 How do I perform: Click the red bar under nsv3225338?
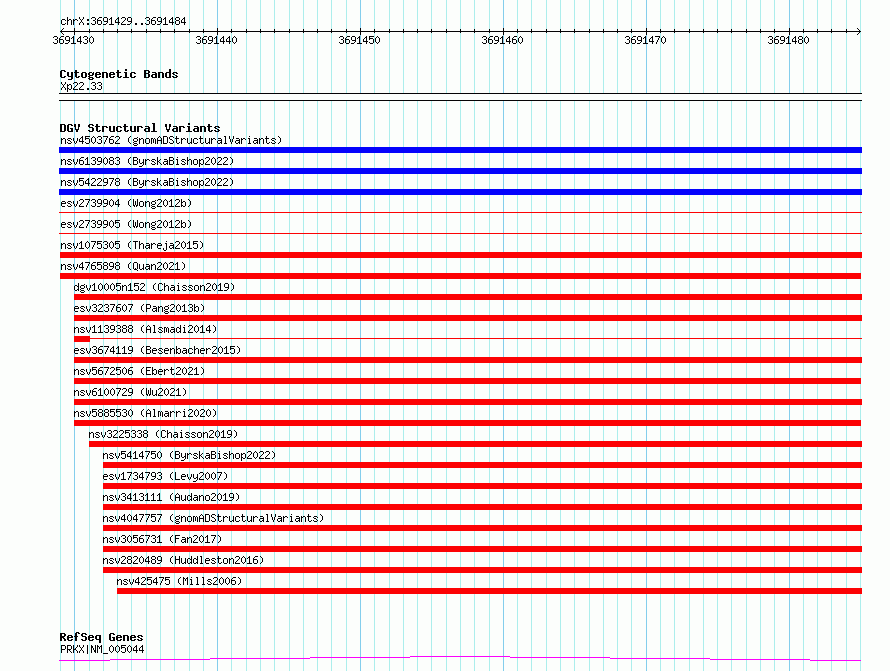pyautogui.click(x=475, y=444)
